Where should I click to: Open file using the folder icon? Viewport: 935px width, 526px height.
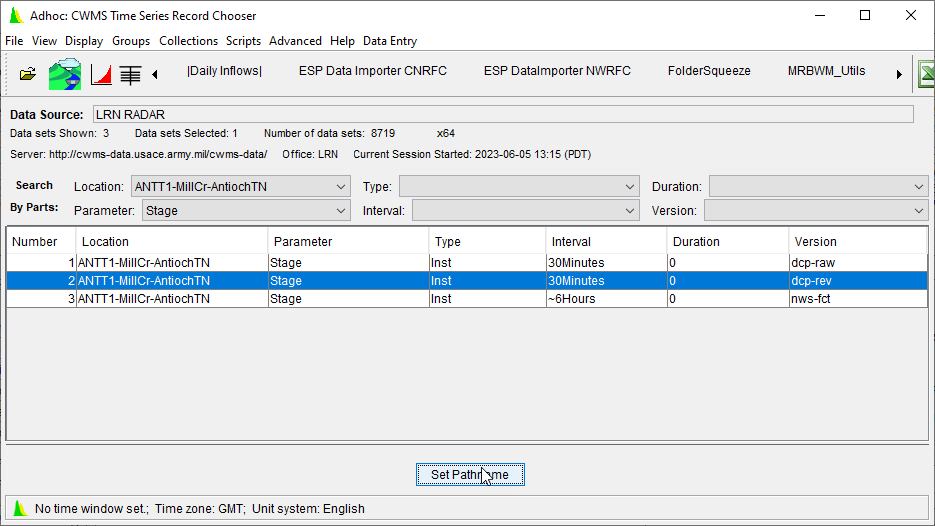[x=27, y=75]
